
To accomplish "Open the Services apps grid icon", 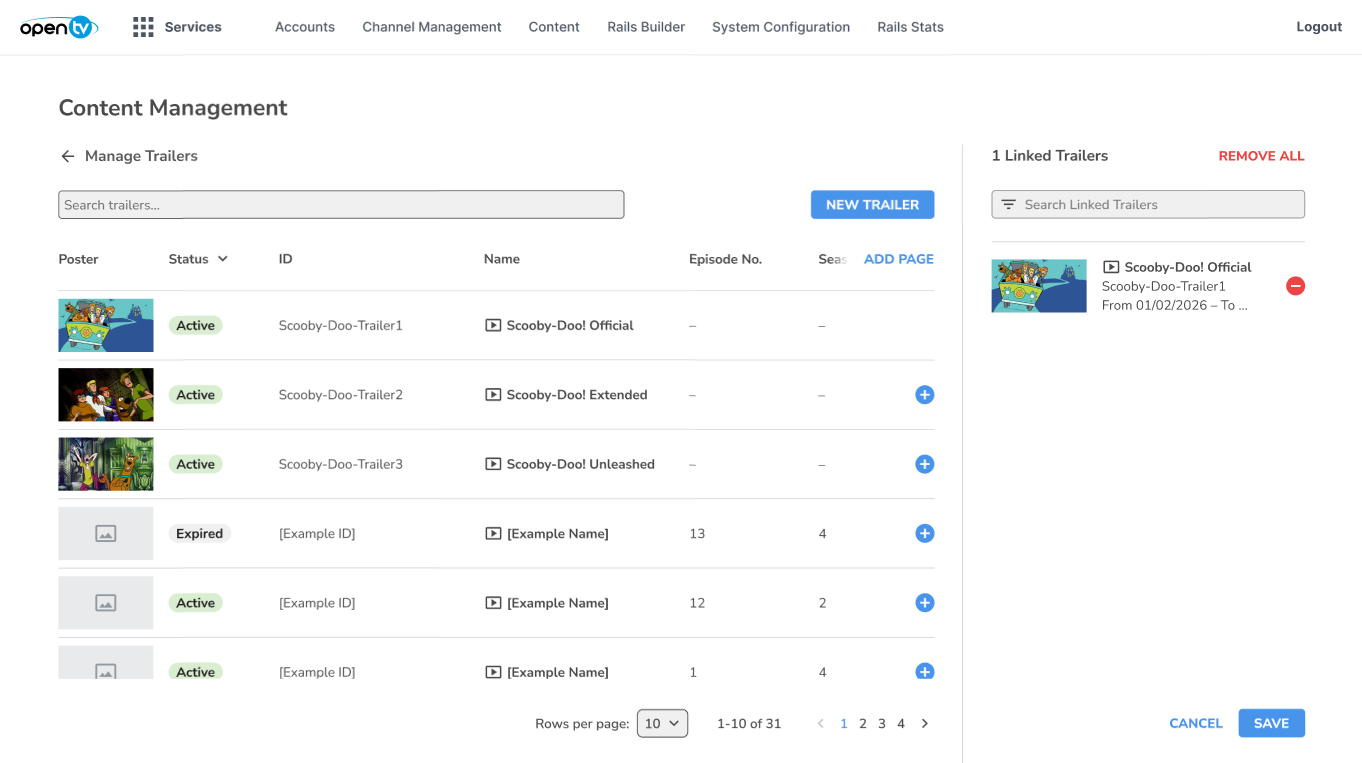I will (x=143, y=27).
